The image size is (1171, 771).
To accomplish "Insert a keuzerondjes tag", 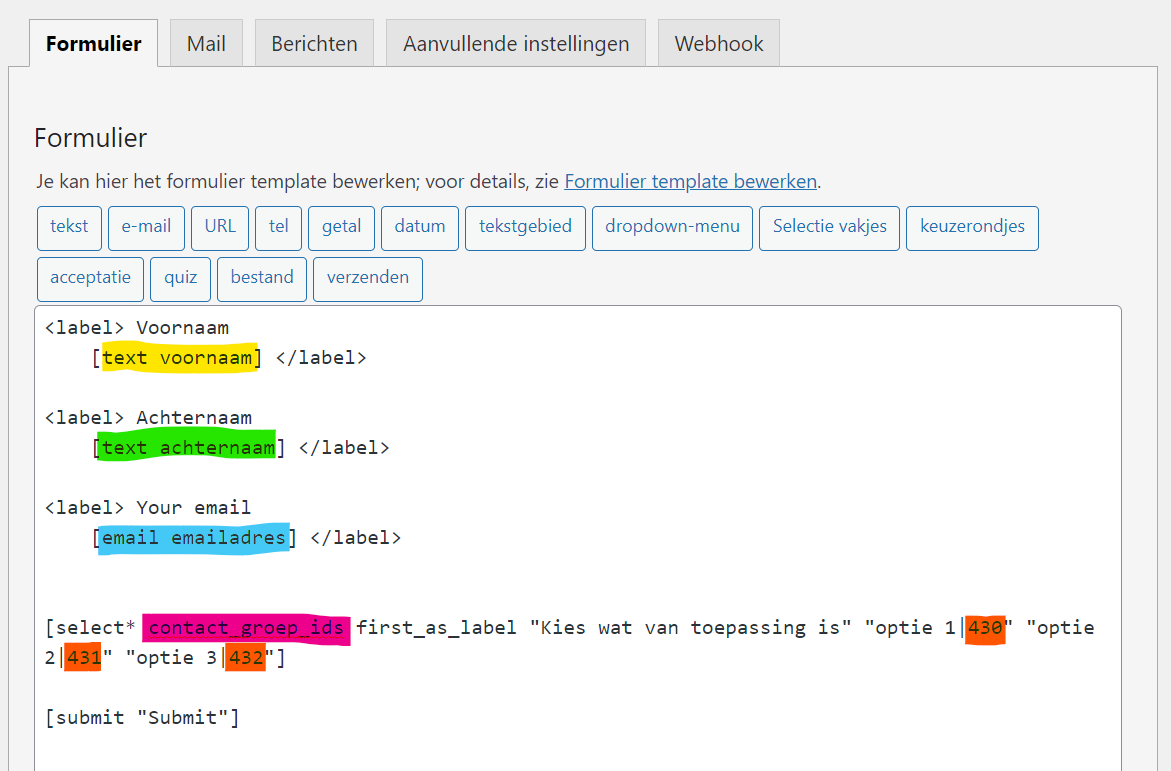I will click(972, 228).
